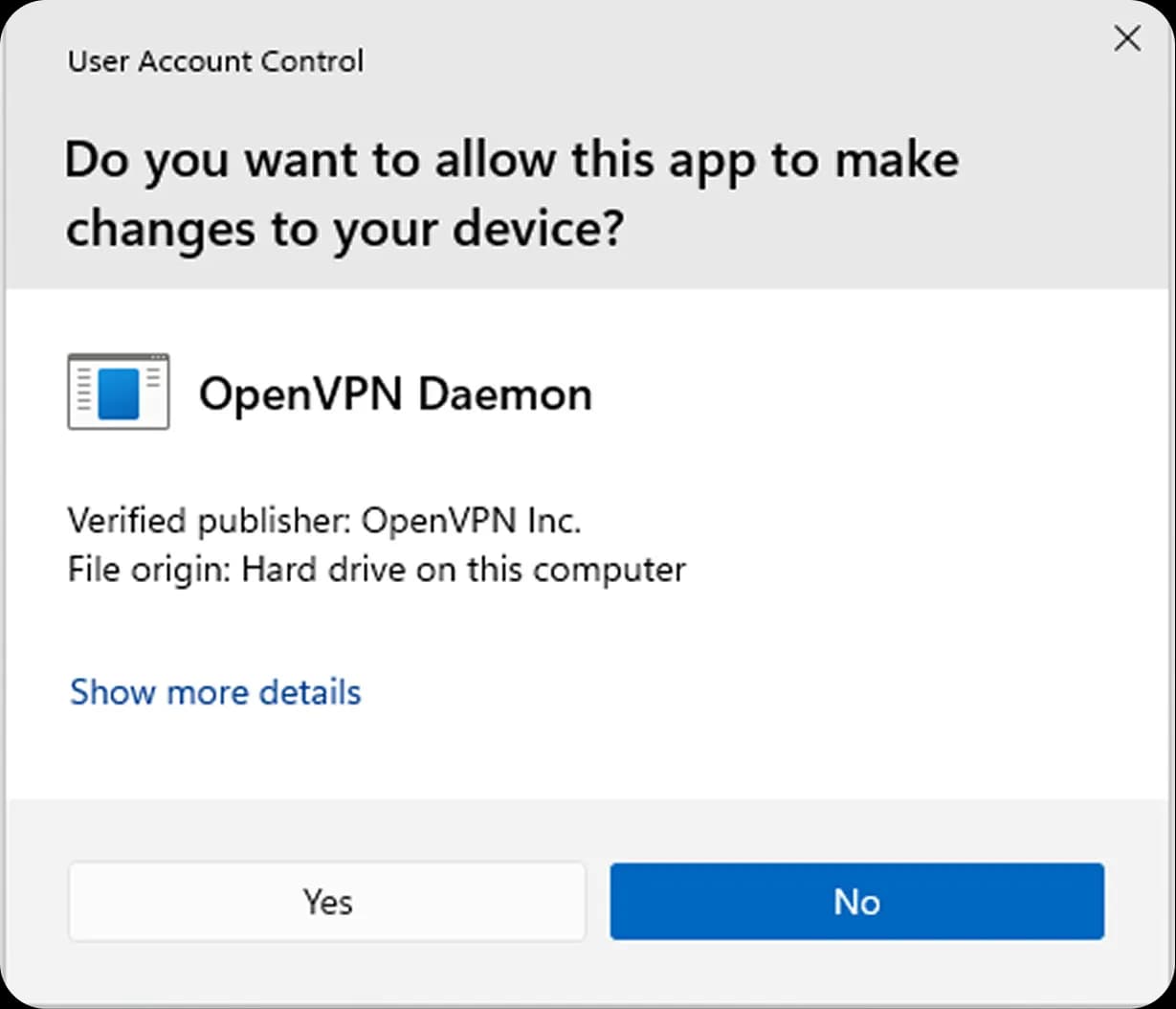Open the Show more details link
1176x1009 pixels.
coord(215,691)
